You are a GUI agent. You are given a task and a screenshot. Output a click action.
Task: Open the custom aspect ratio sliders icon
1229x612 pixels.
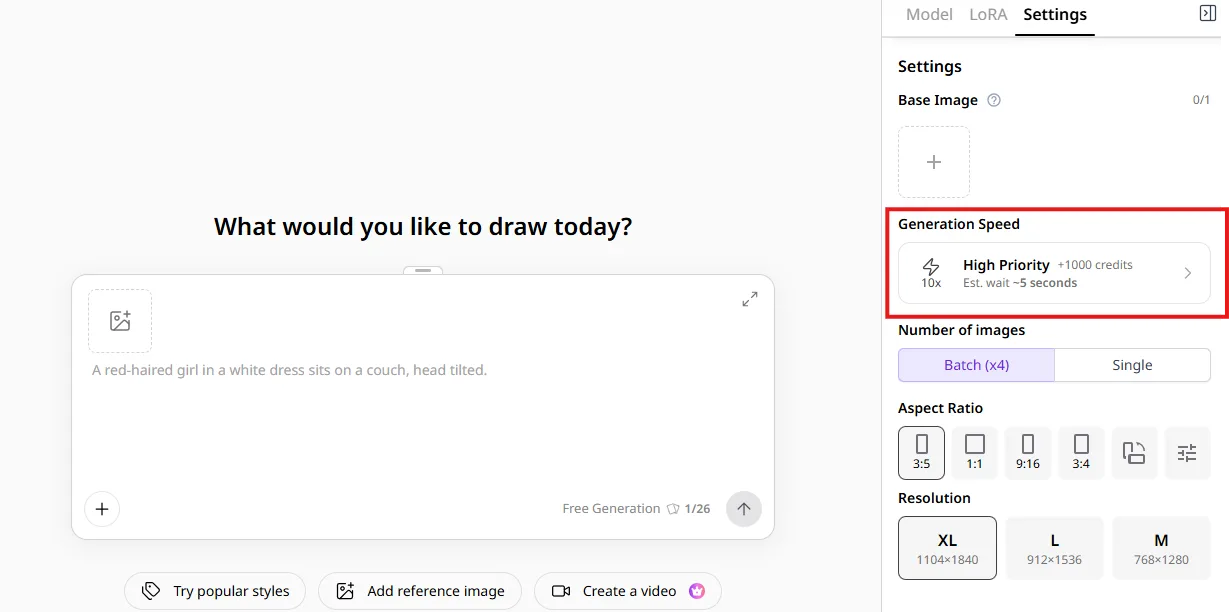coord(1187,453)
